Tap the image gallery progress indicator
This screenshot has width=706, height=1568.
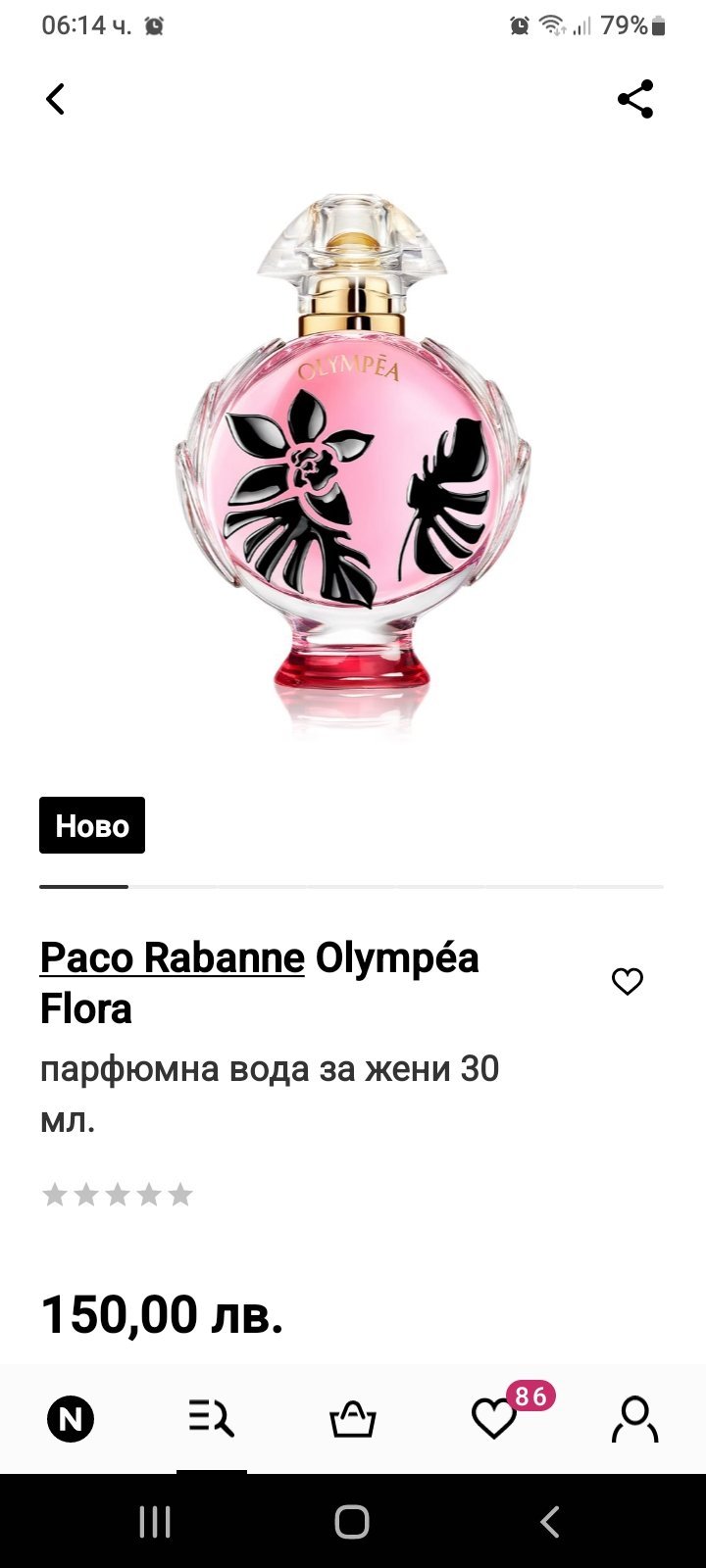(x=351, y=886)
